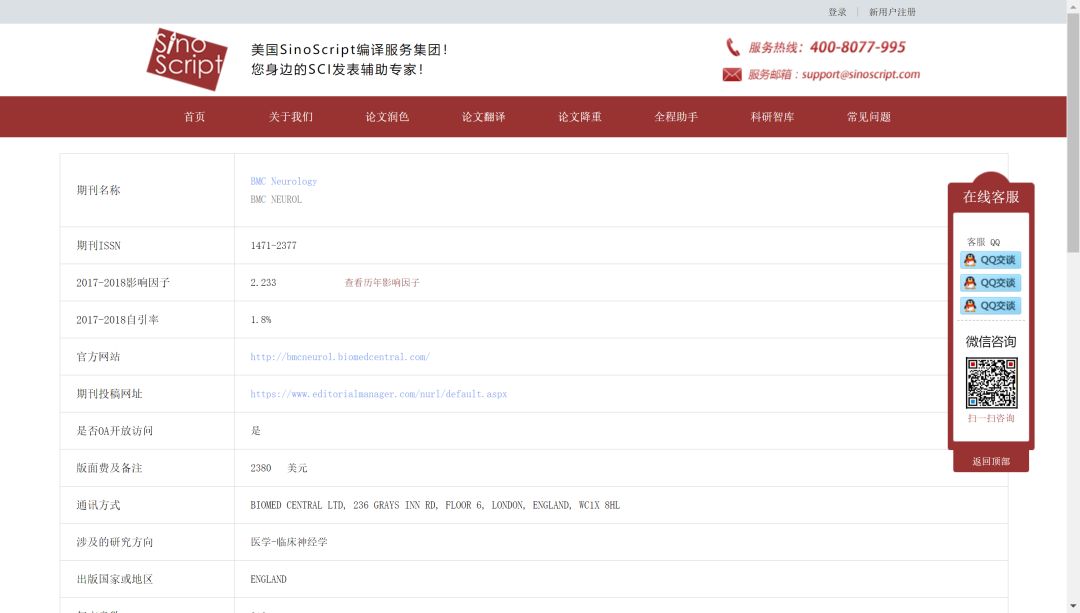The image size is (1080, 613).
Task: Click the WeChat QR code image
Action: pyautogui.click(x=991, y=383)
